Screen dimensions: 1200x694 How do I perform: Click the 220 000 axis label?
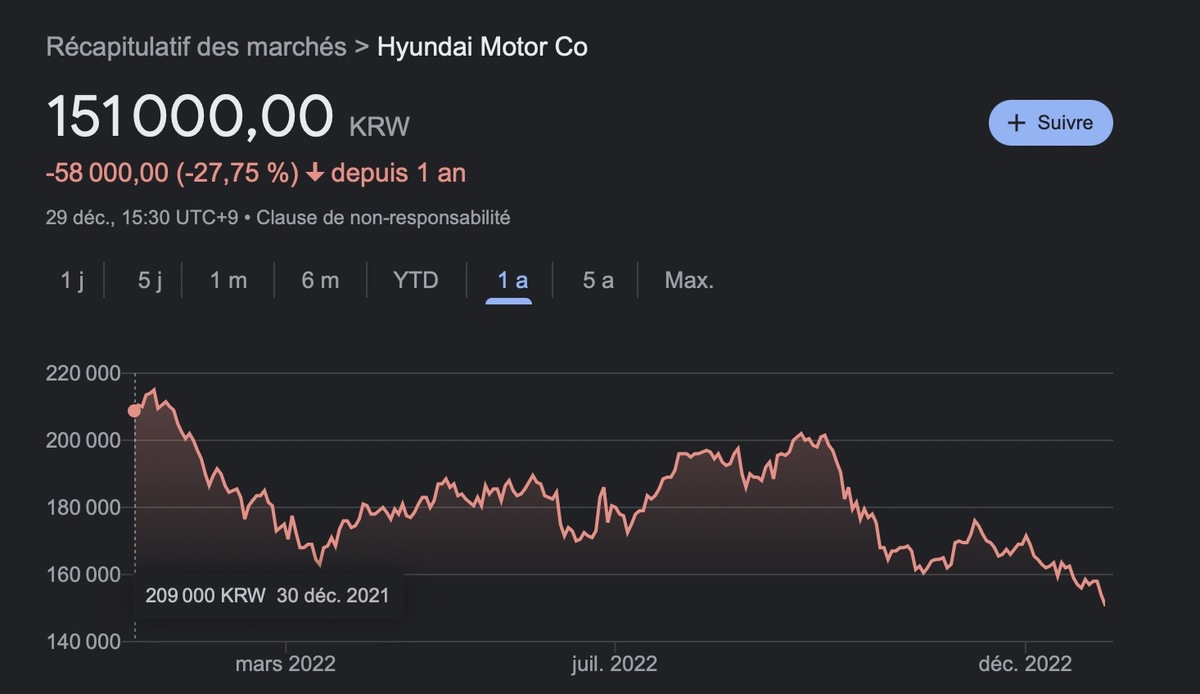tap(83, 374)
